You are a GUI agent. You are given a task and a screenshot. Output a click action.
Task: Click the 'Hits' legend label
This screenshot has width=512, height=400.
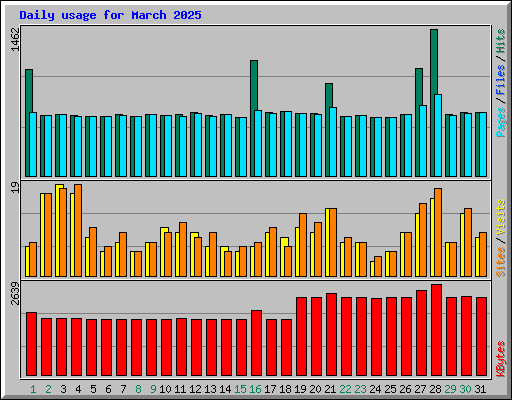tap(501, 41)
